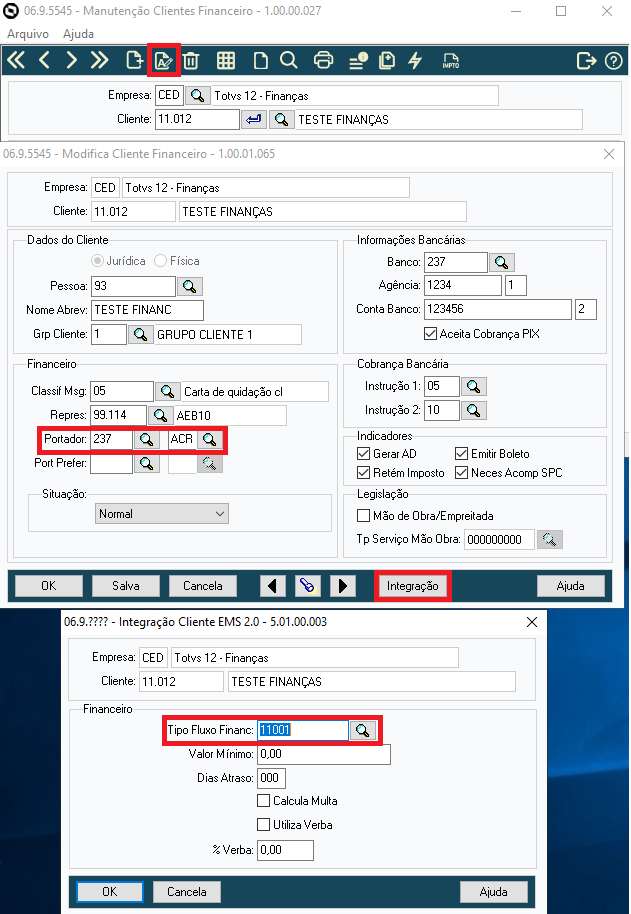Click the delete trash toolbar icon

click(191, 60)
